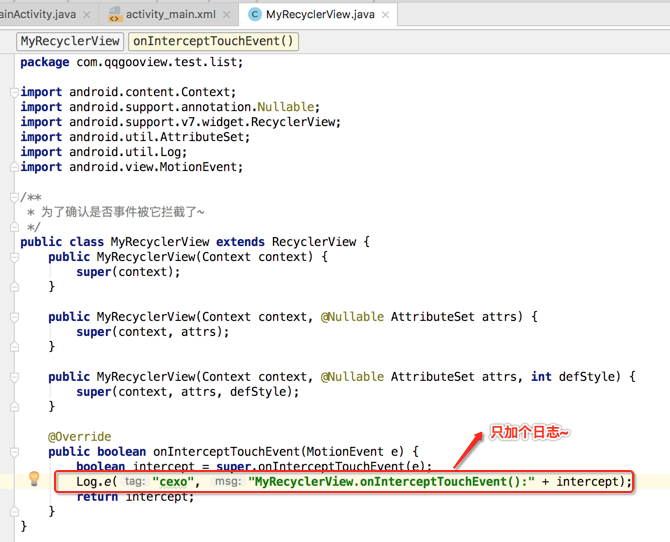Viewport: 670px width, 542px height.
Task: Click the fold end marker at import android.view.MotionEvent
Action: click(x=14, y=167)
